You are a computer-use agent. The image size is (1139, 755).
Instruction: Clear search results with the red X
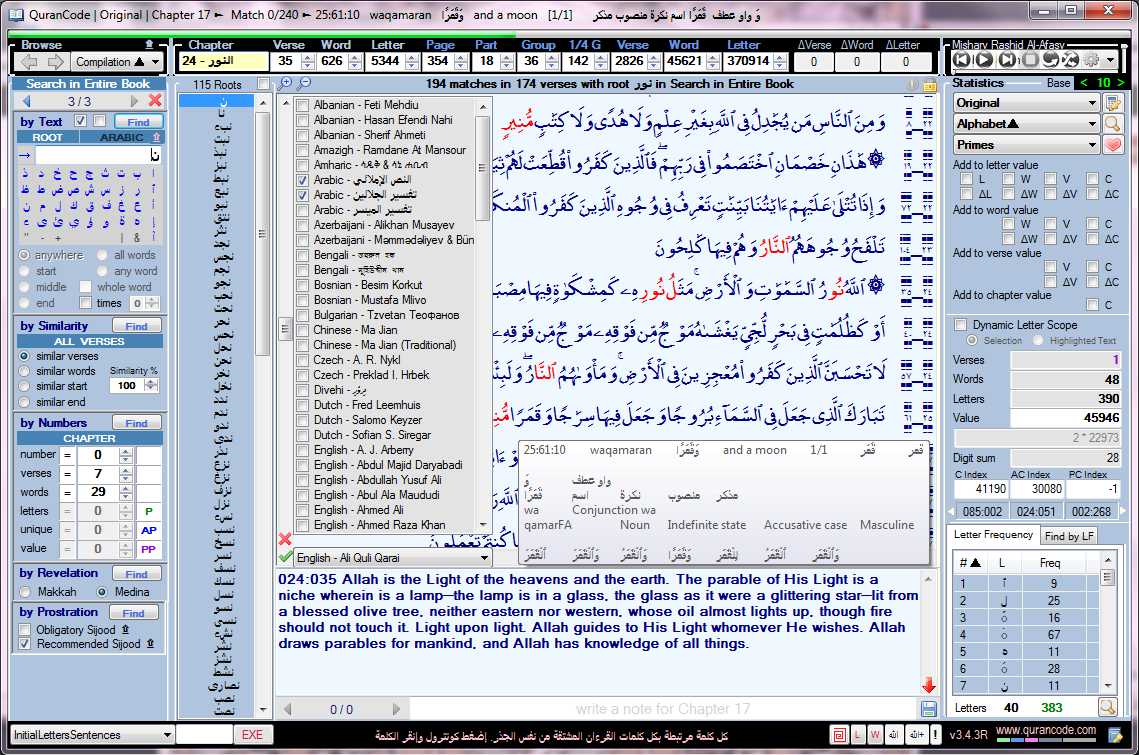[155, 100]
